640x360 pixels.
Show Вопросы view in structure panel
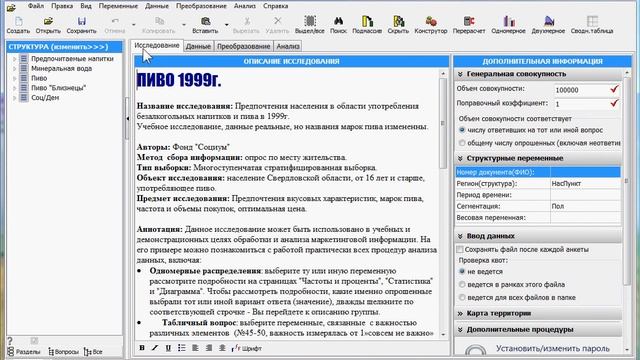click(x=63, y=351)
